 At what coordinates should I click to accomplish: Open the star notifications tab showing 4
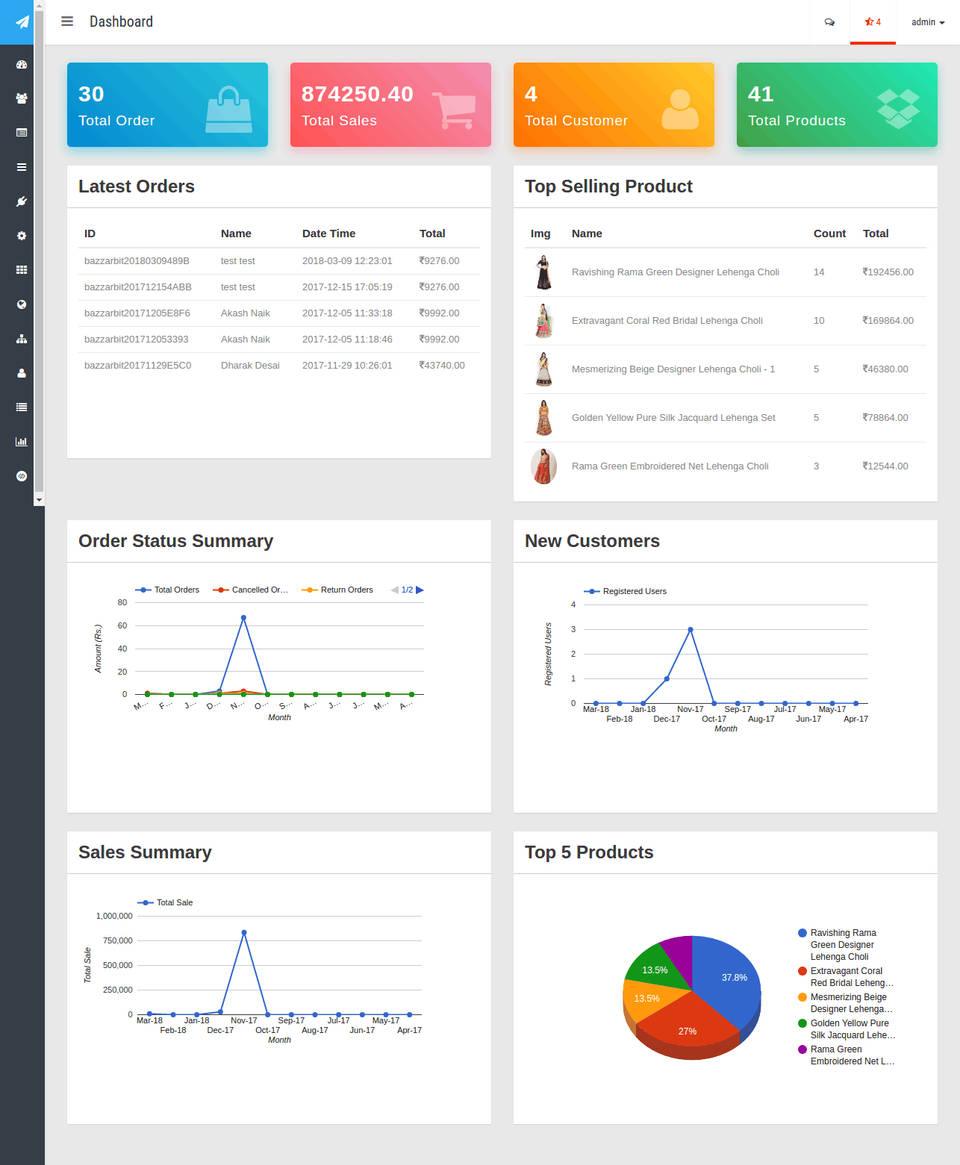tap(872, 22)
